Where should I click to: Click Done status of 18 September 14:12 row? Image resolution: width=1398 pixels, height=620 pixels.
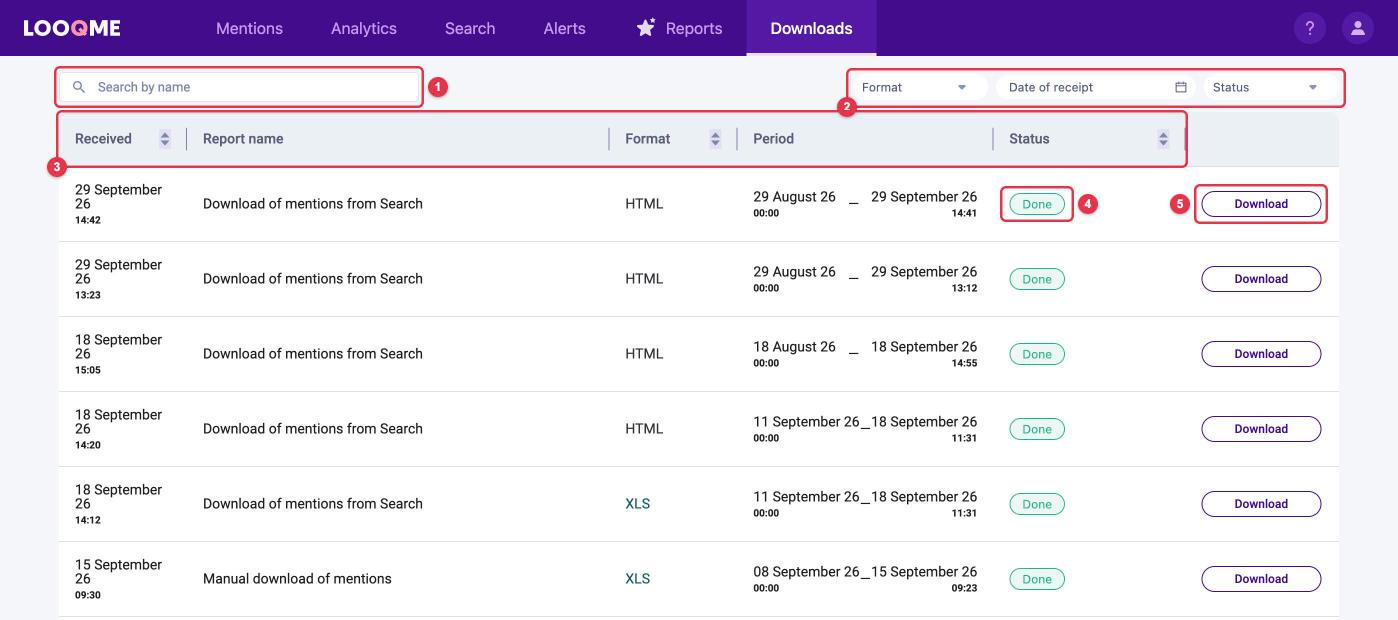tap(1037, 504)
